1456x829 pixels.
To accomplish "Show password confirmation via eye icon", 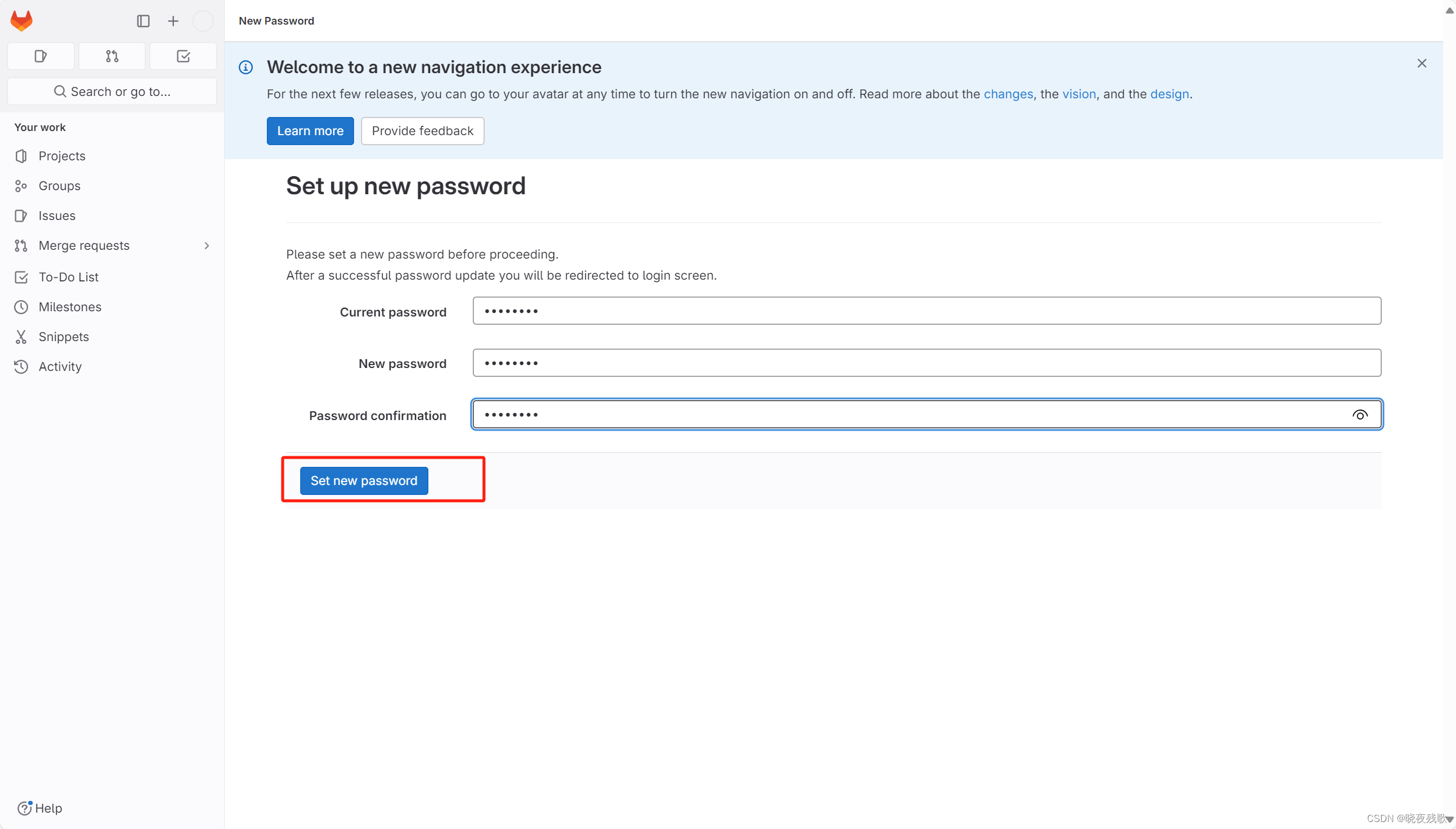I will (x=1360, y=415).
